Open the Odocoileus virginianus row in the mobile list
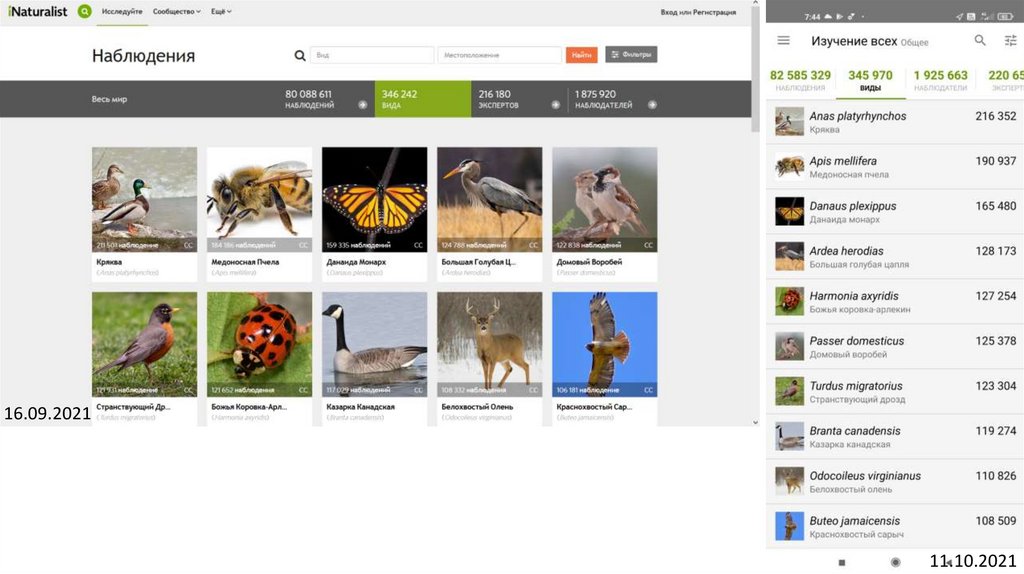The height and width of the screenshot is (574, 1024). click(895, 482)
